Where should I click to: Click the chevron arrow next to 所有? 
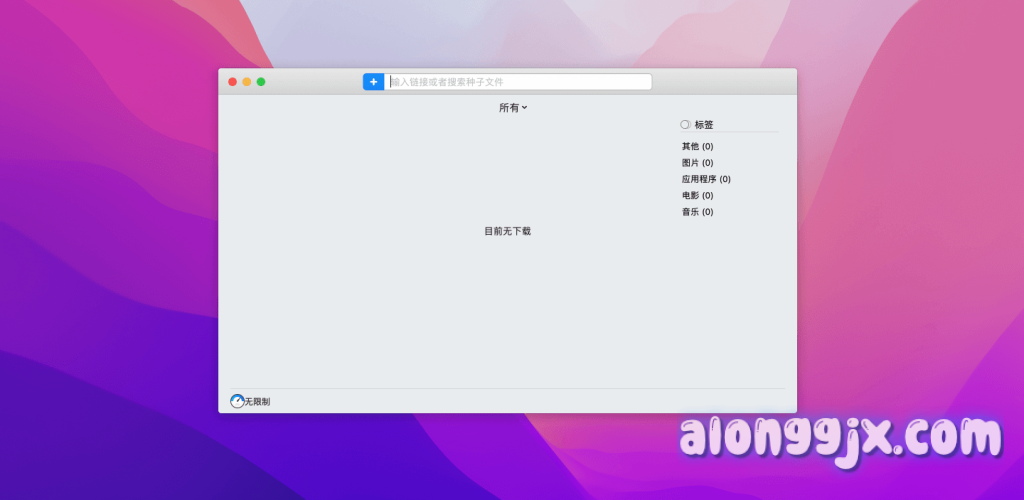525,108
